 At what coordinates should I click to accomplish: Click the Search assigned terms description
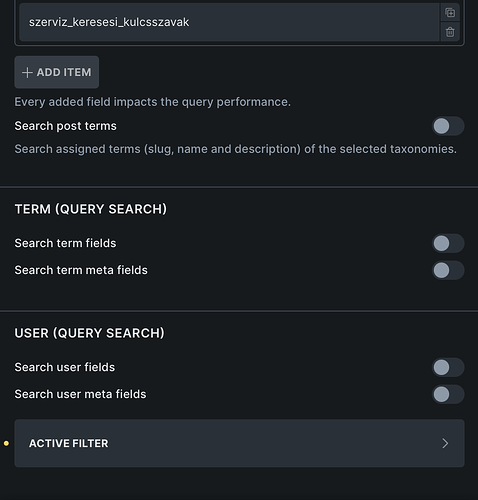236,149
